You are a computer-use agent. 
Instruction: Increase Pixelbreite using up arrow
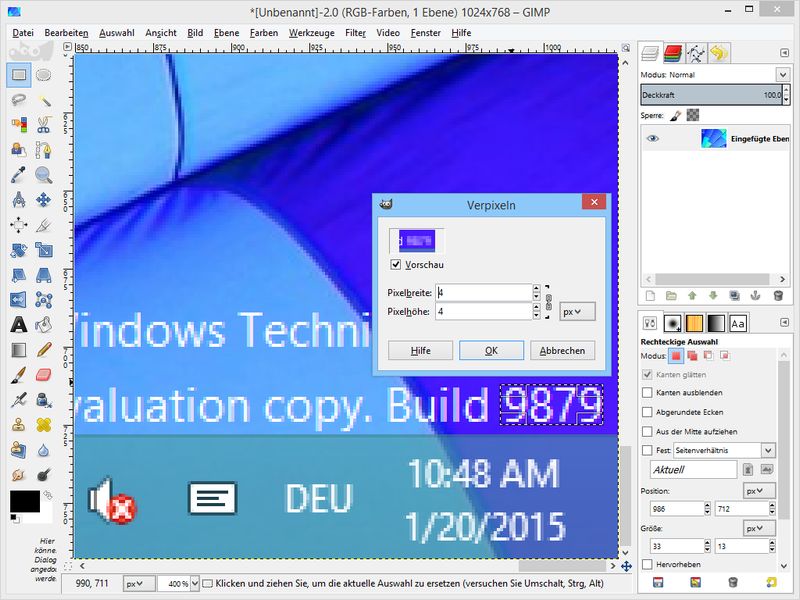coord(536,289)
